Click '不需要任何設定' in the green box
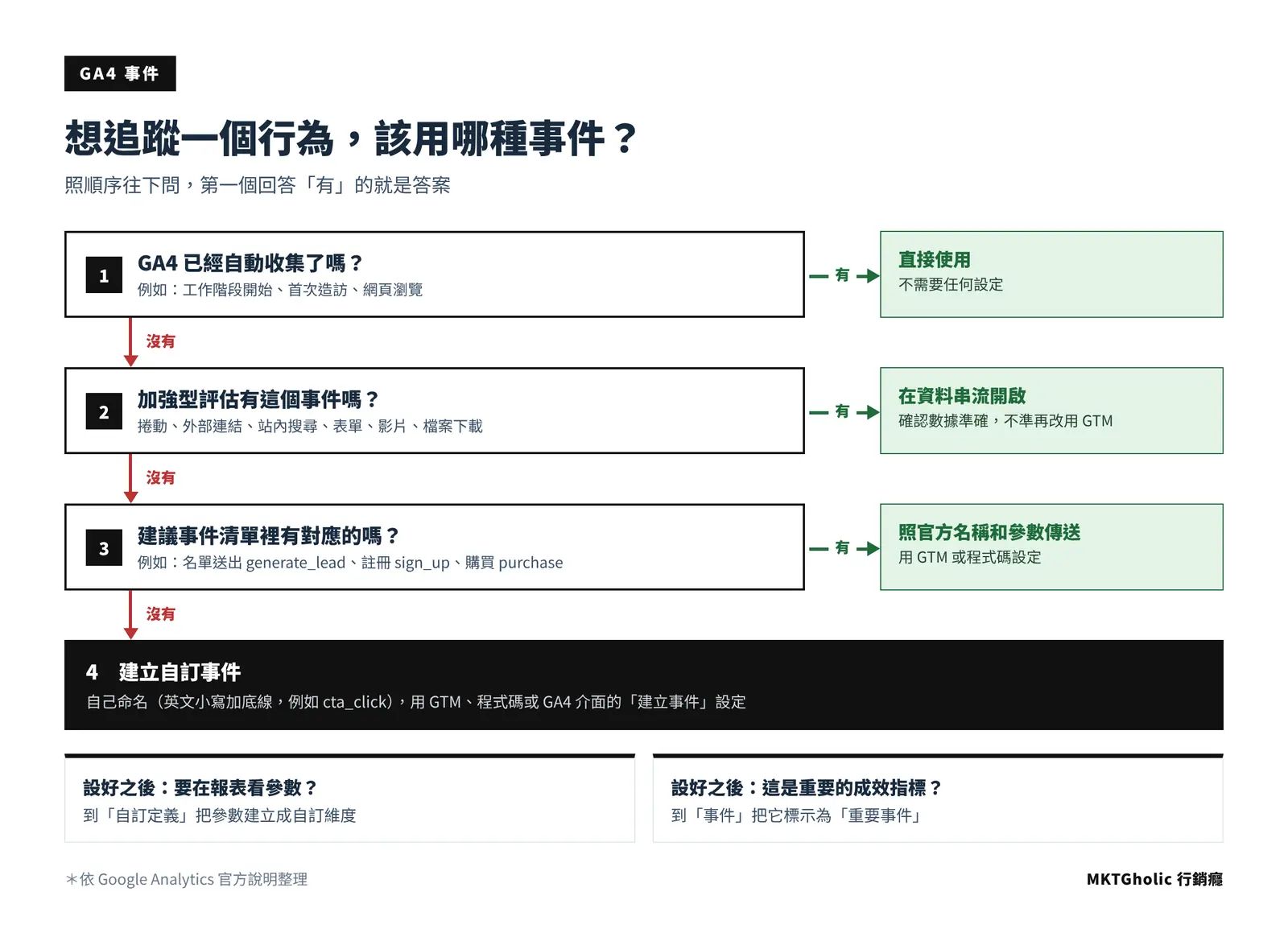1288x933 pixels. point(951,284)
